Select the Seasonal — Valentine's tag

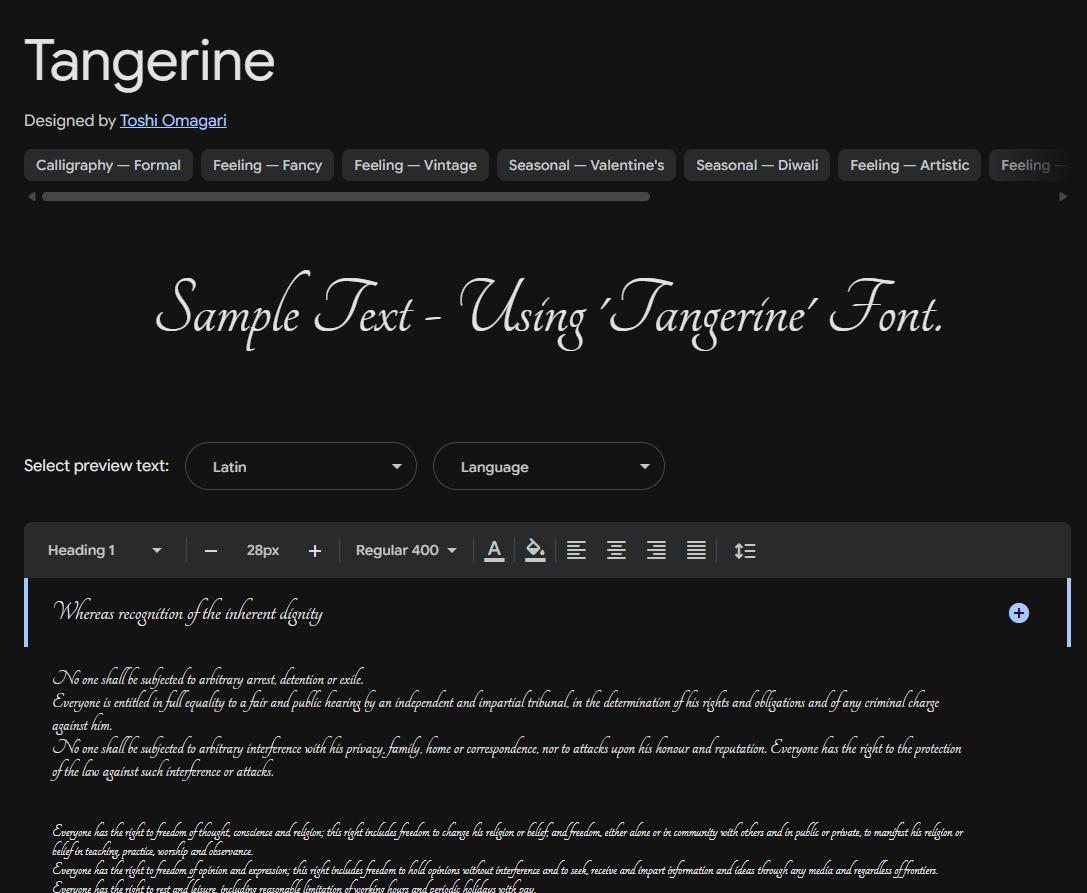[x=586, y=166]
